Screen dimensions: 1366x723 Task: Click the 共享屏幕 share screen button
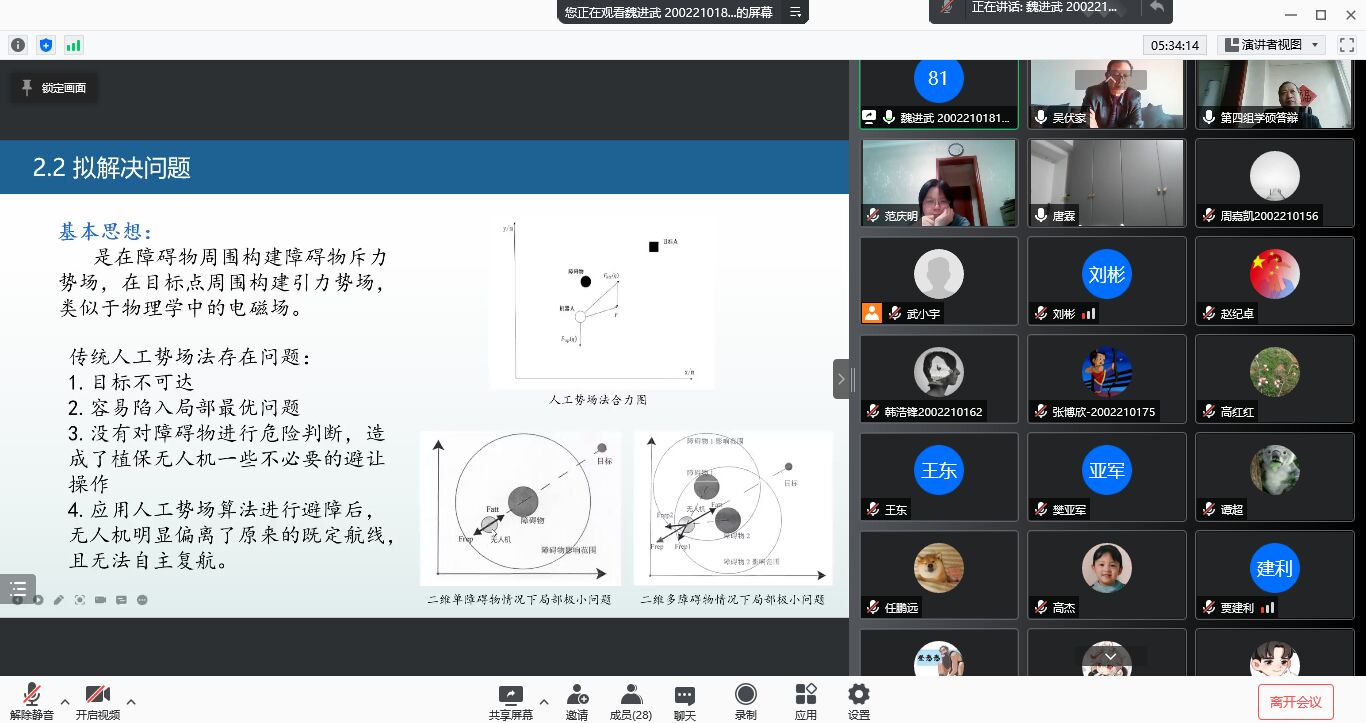coord(510,701)
